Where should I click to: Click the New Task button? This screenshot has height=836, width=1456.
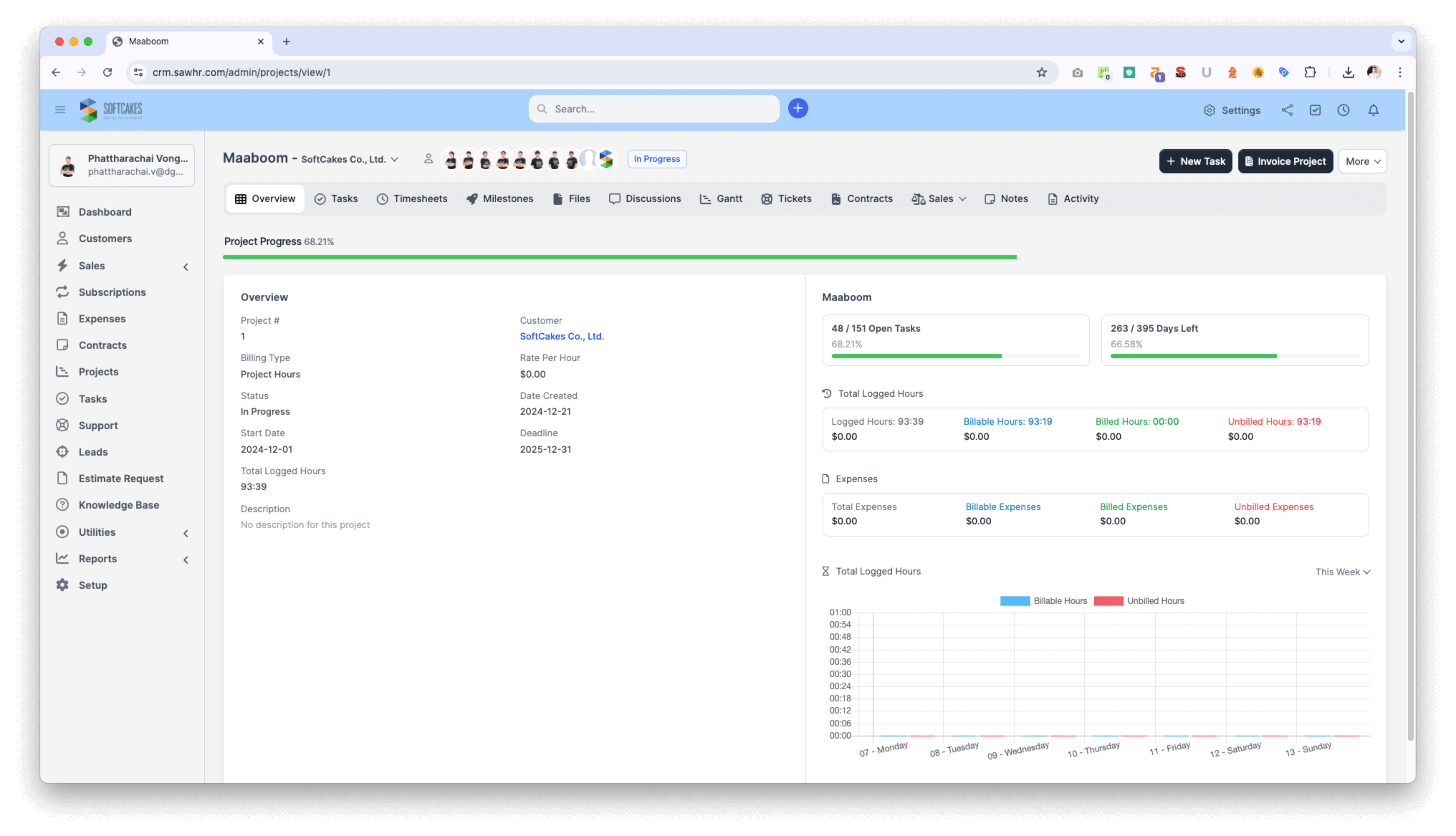(x=1195, y=161)
